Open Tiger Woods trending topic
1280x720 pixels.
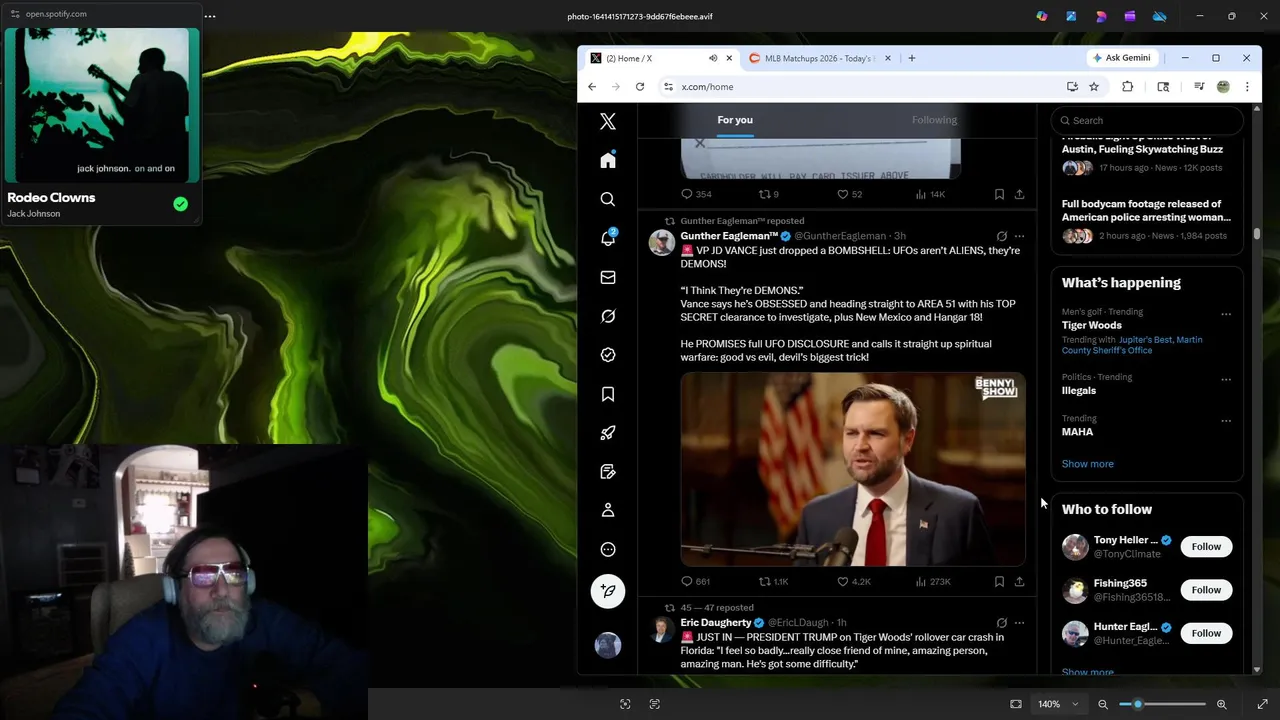1092,325
